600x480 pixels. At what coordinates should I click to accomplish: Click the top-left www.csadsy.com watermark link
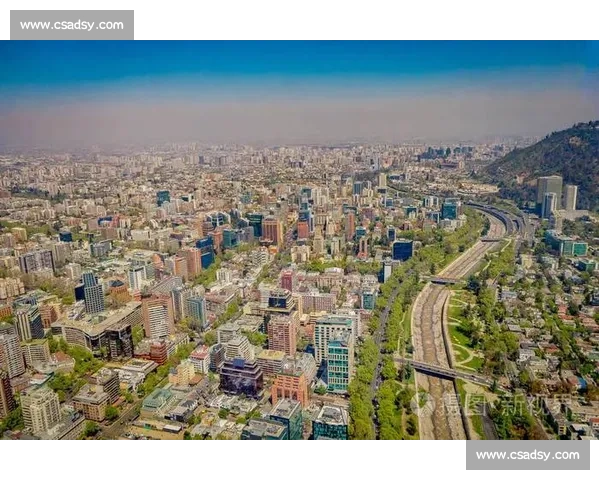(72, 25)
